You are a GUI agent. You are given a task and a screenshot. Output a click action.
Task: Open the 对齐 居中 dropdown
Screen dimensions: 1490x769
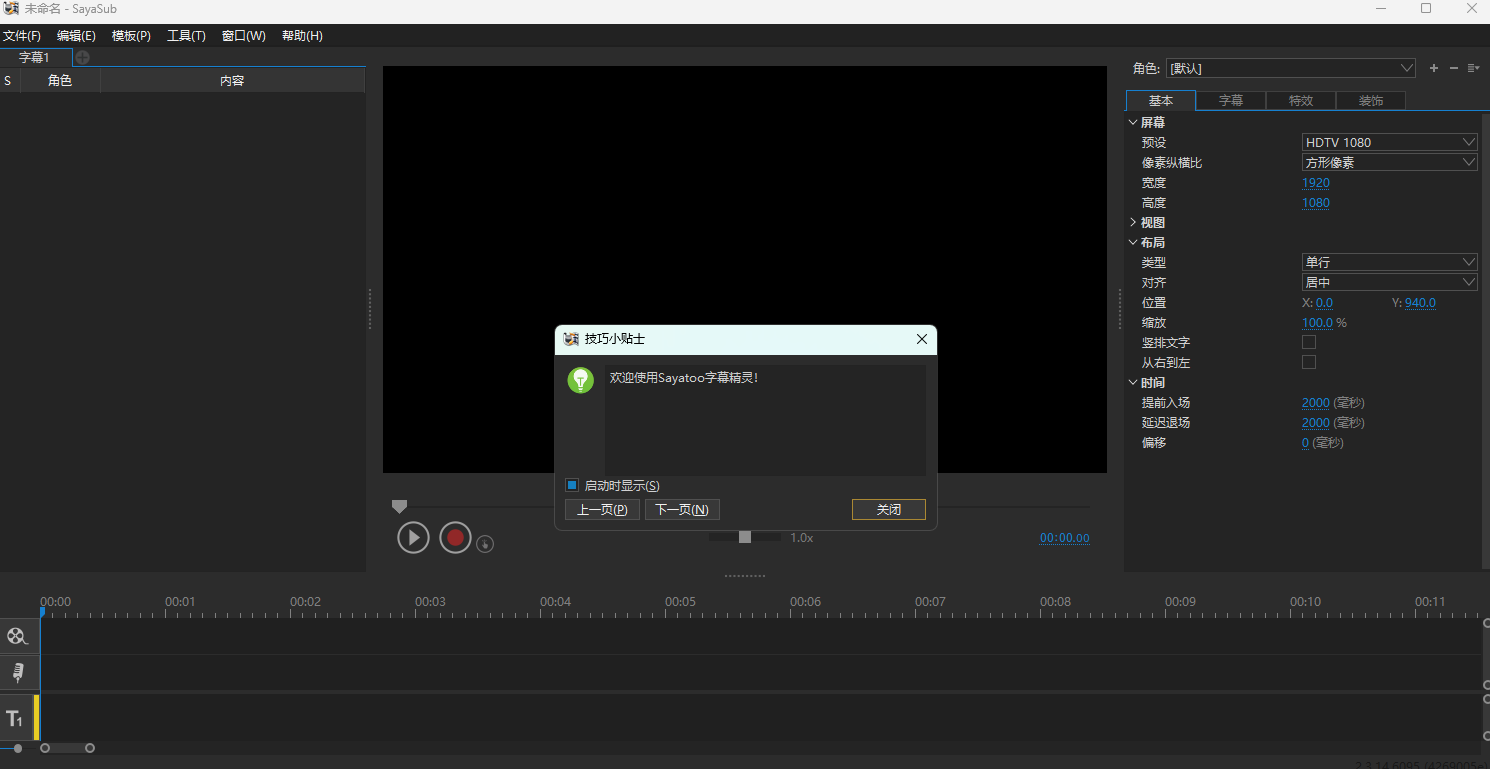click(1389, 282)
